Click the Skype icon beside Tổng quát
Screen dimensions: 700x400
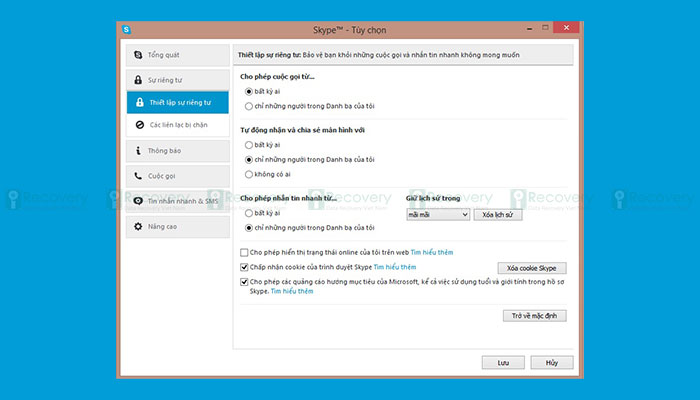(138, 55)
